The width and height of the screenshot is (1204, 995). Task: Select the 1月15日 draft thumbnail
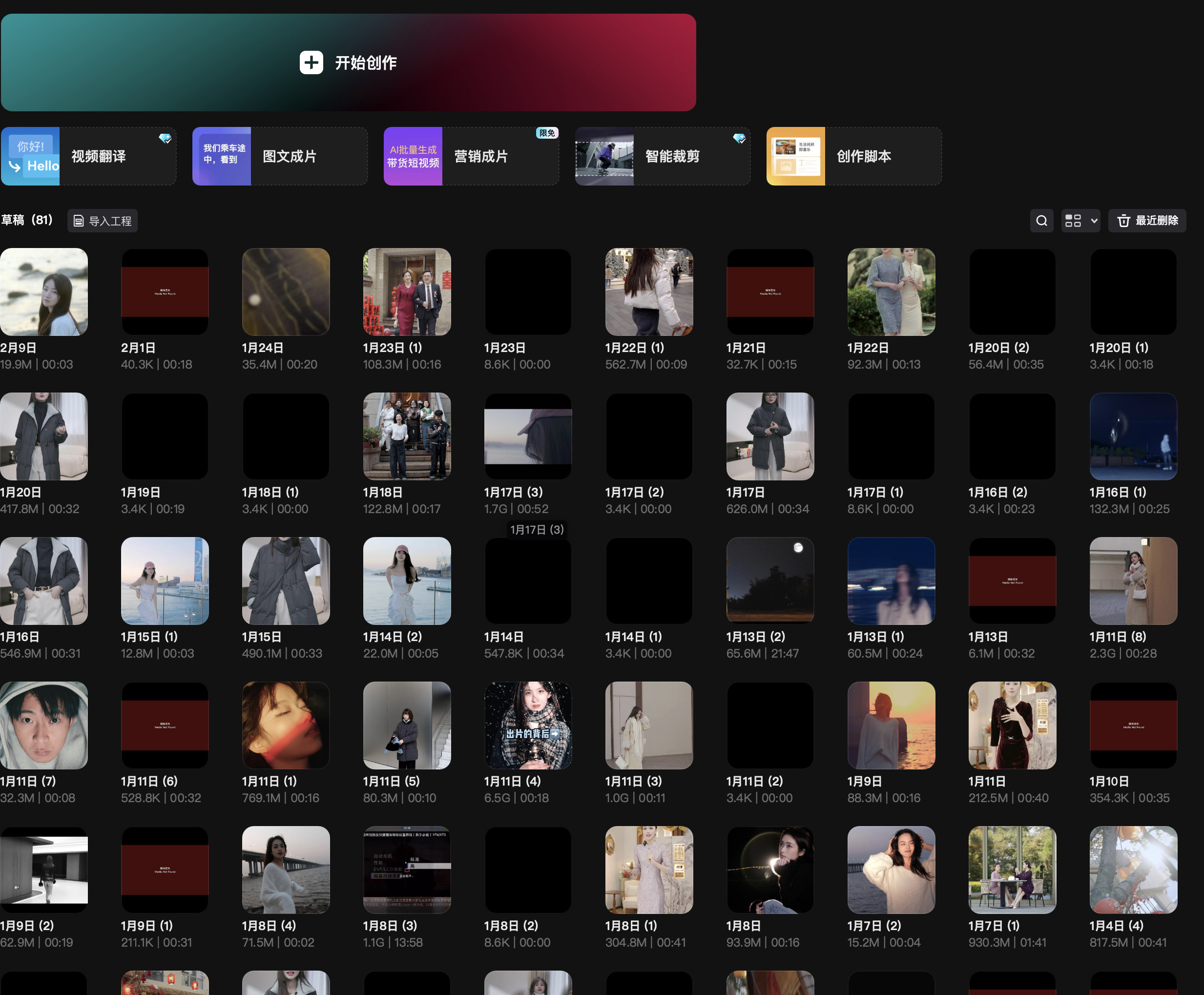point(286,580)
